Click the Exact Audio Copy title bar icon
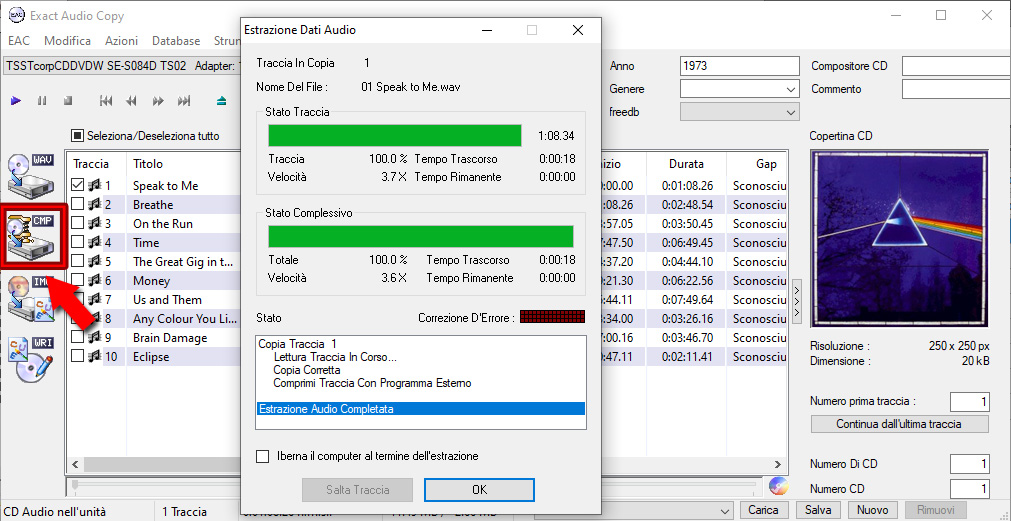 tap(17, 15)
